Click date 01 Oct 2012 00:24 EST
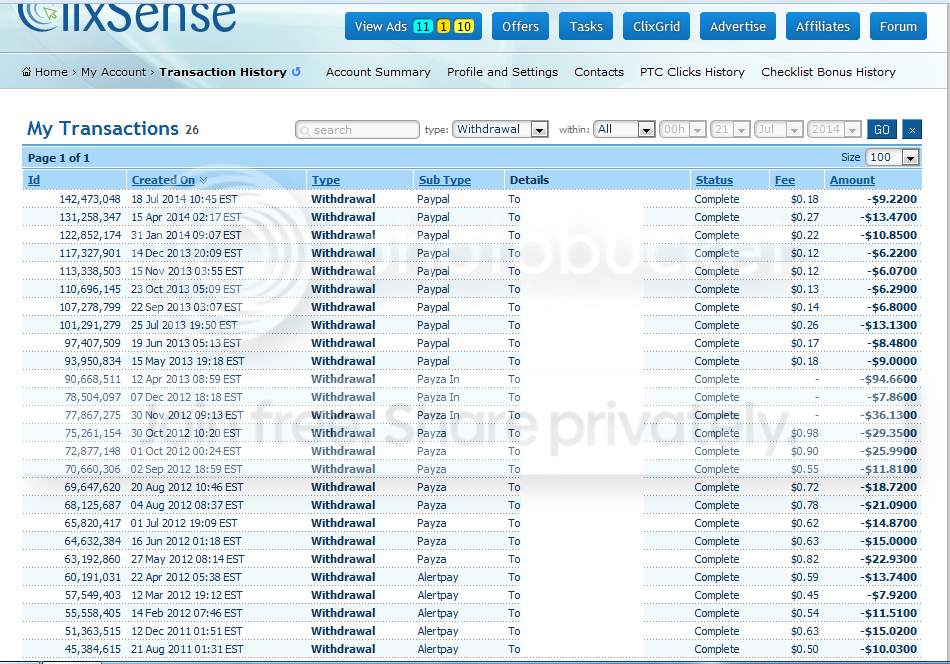The height and width of the screenshot is (664, 950). click(186, 451)
